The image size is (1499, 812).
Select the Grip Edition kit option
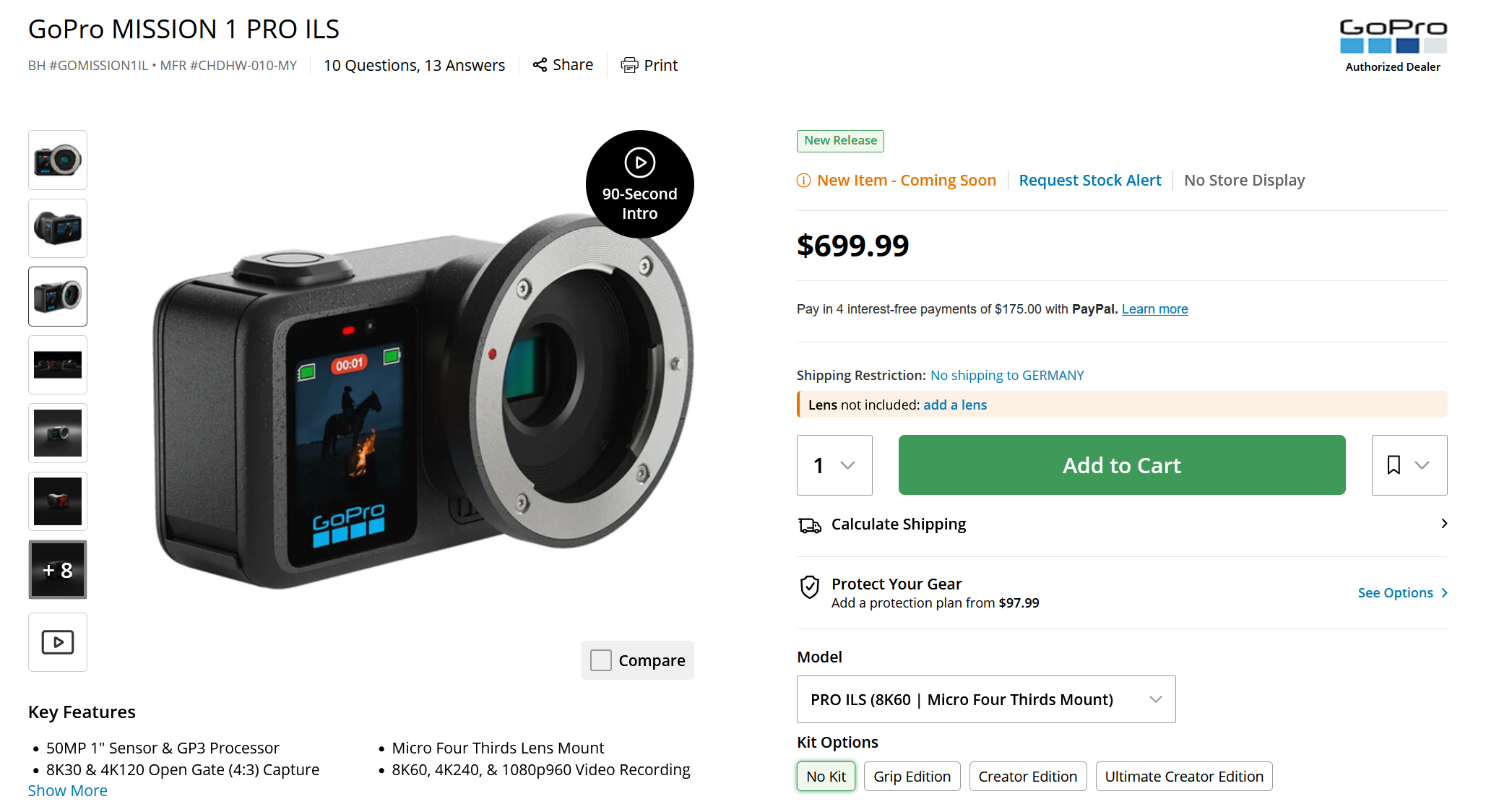(912, 777)
